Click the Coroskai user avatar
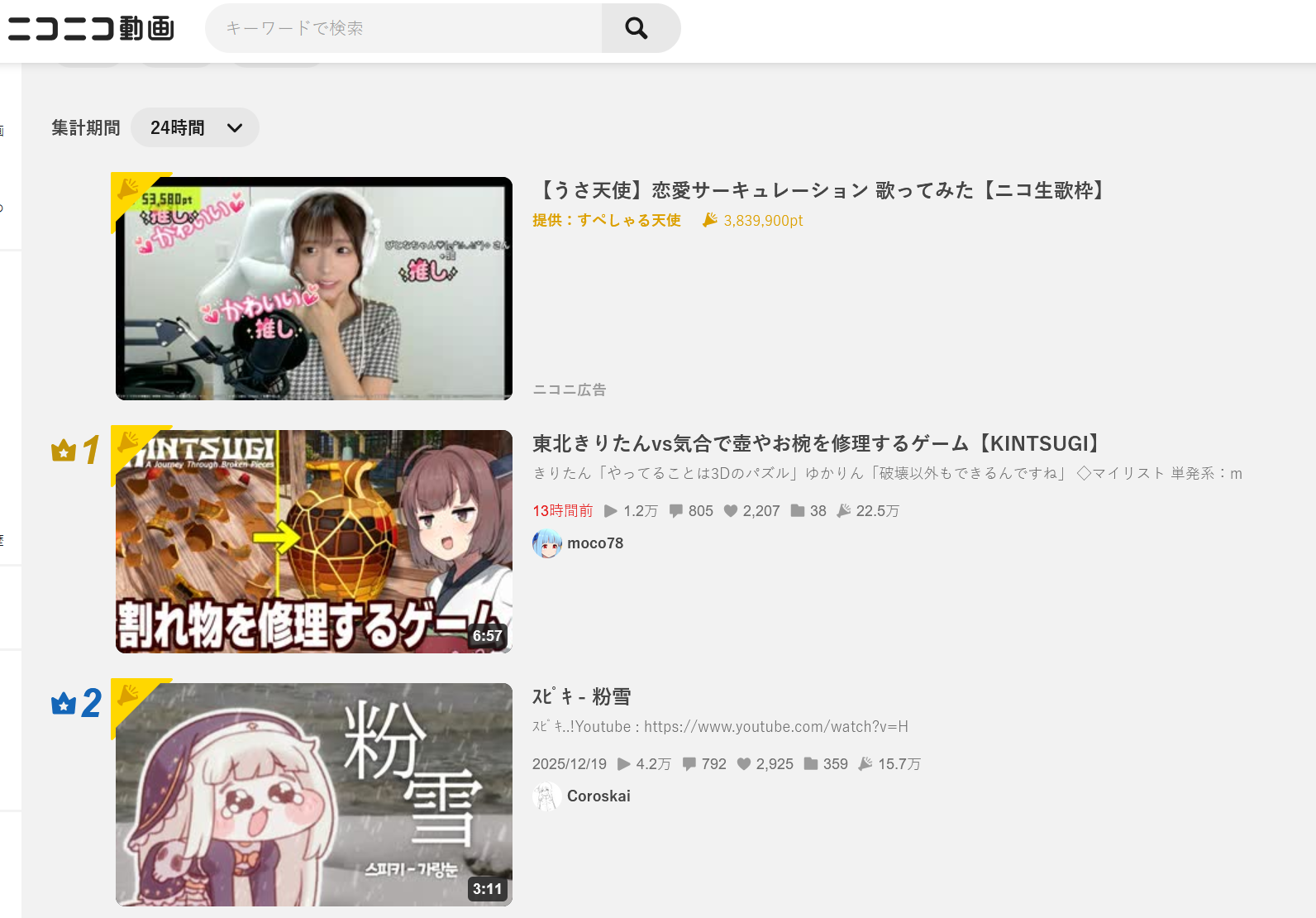The width and height of the screenshot is (1316, 918). pos(547,796)
